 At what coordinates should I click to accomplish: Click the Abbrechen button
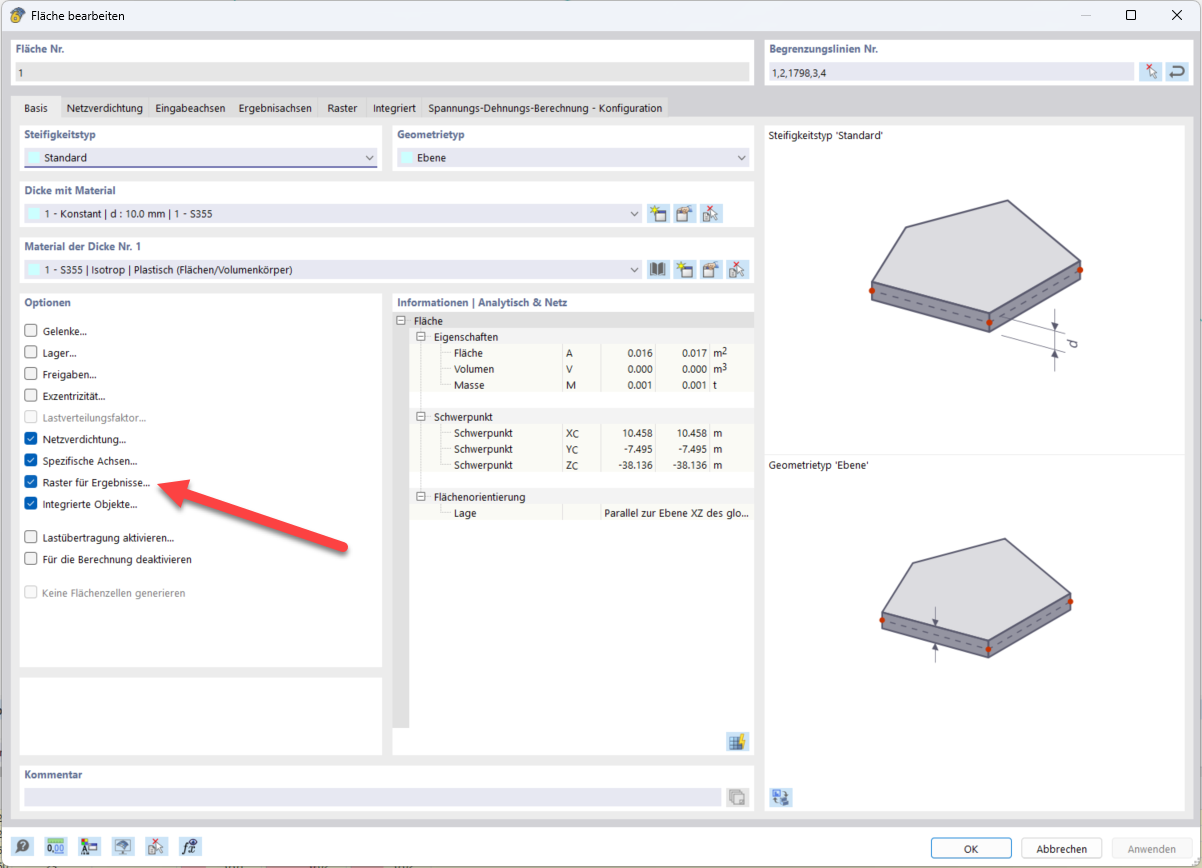tap(1061, 848)
